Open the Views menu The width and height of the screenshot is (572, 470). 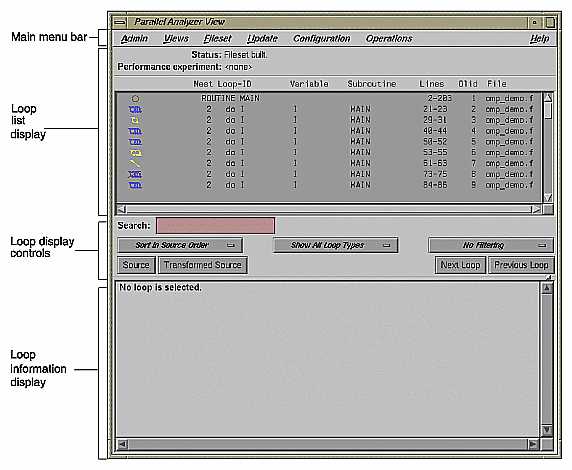[x=176, y=38]
